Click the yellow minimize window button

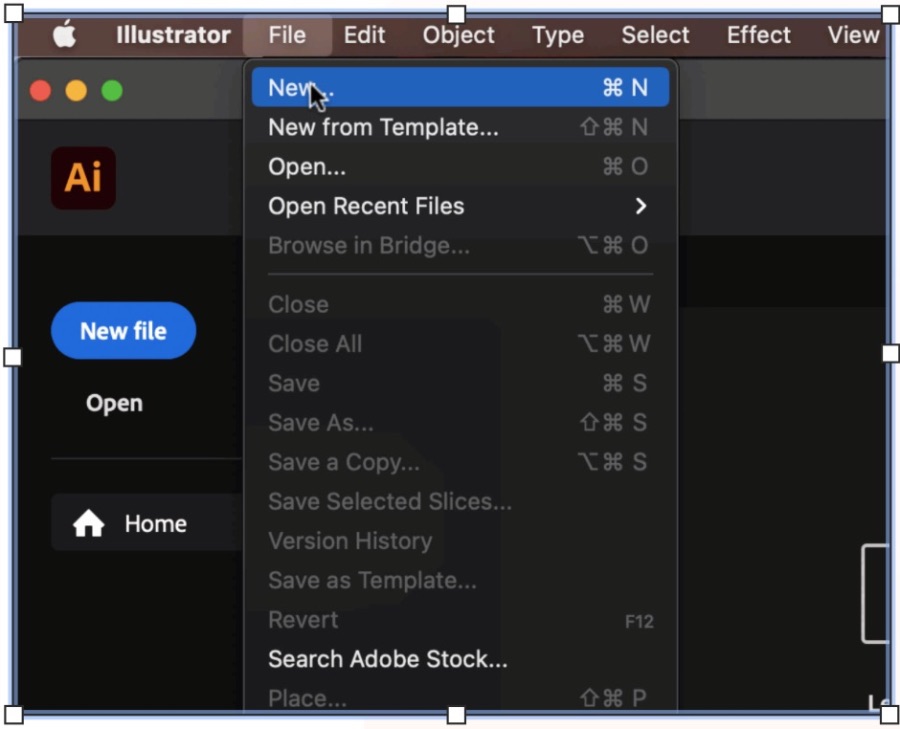[76, 91]
